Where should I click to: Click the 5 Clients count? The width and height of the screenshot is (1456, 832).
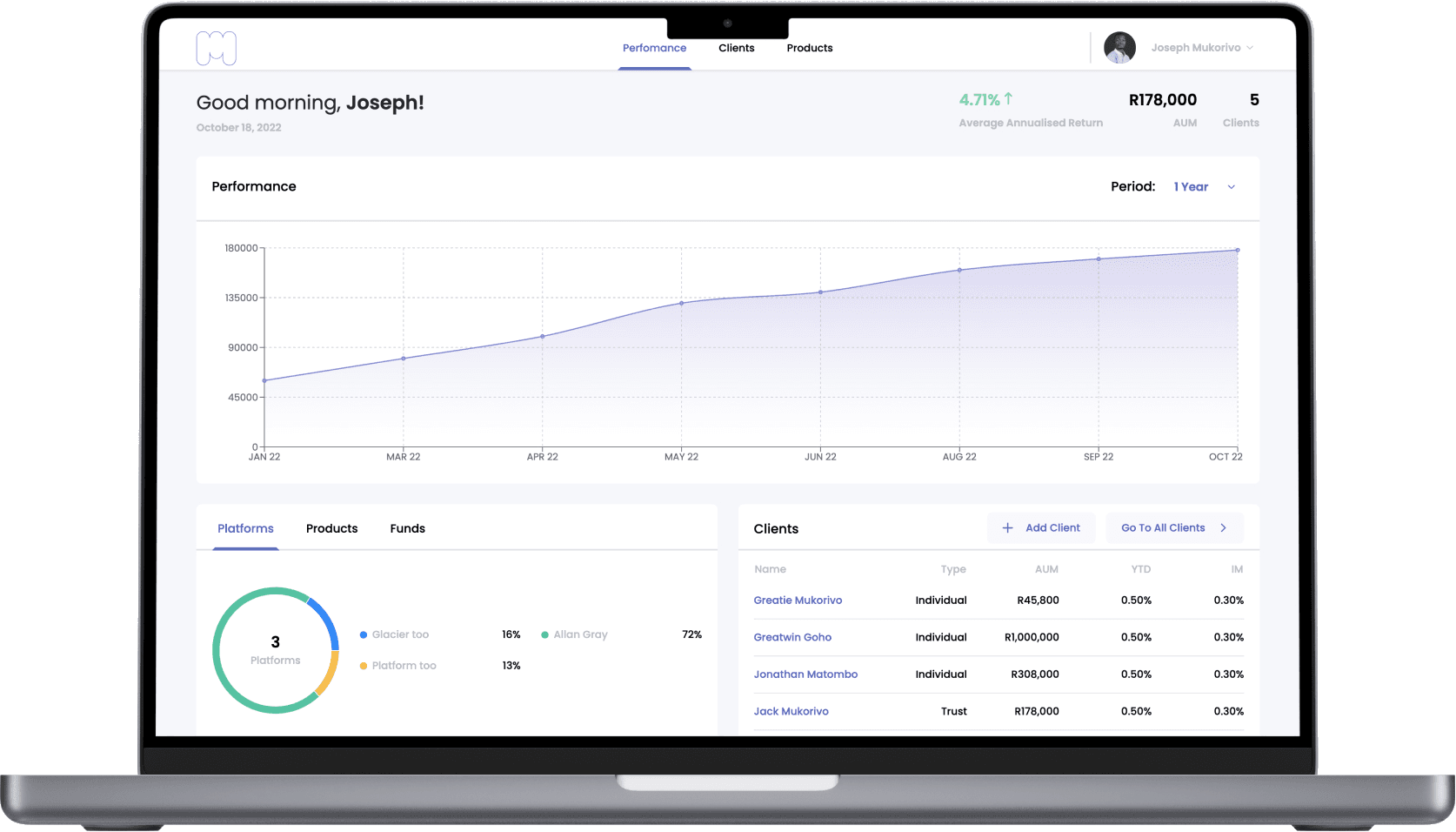click(1254, 100)
